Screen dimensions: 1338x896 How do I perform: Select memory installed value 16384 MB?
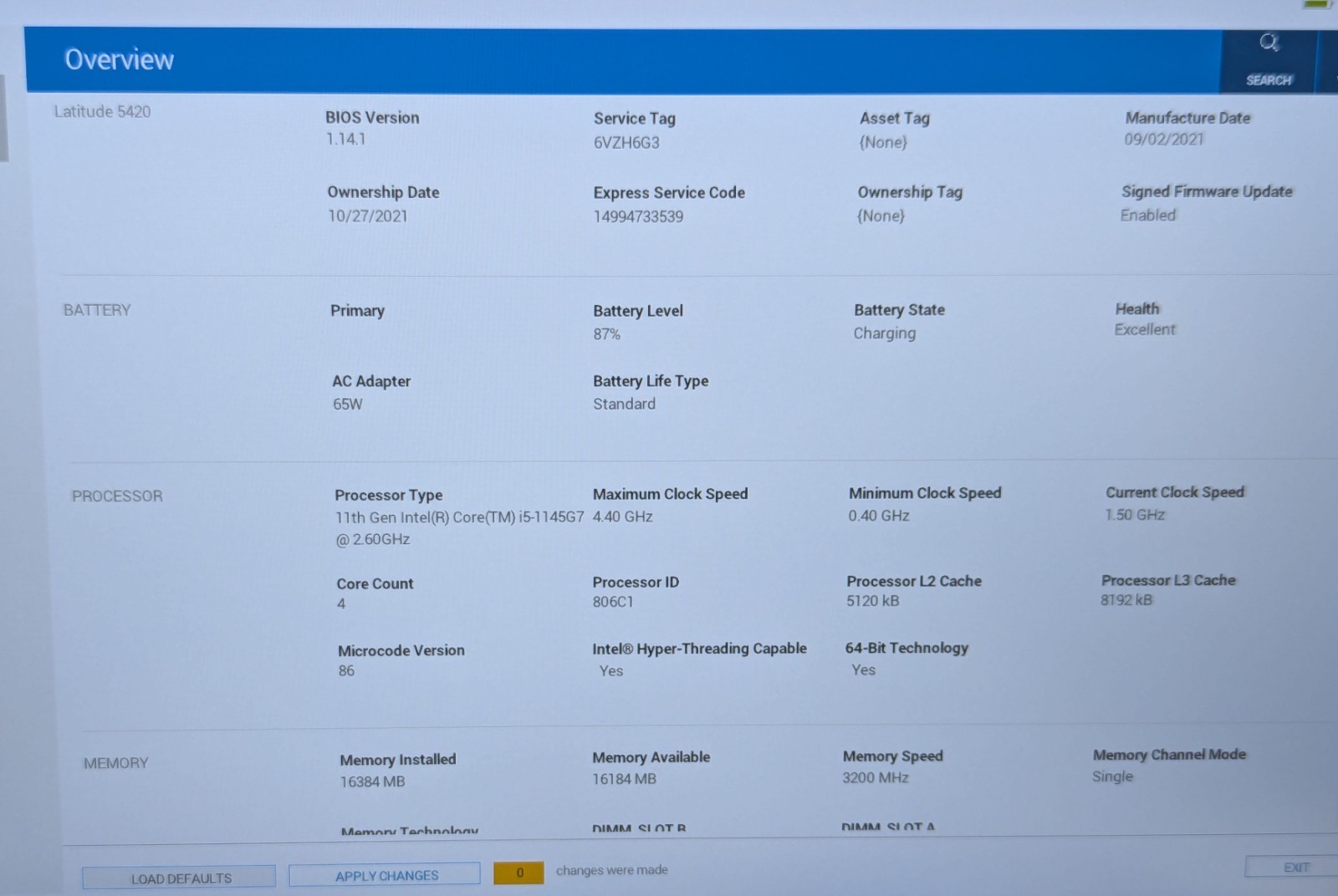point(372,781)
